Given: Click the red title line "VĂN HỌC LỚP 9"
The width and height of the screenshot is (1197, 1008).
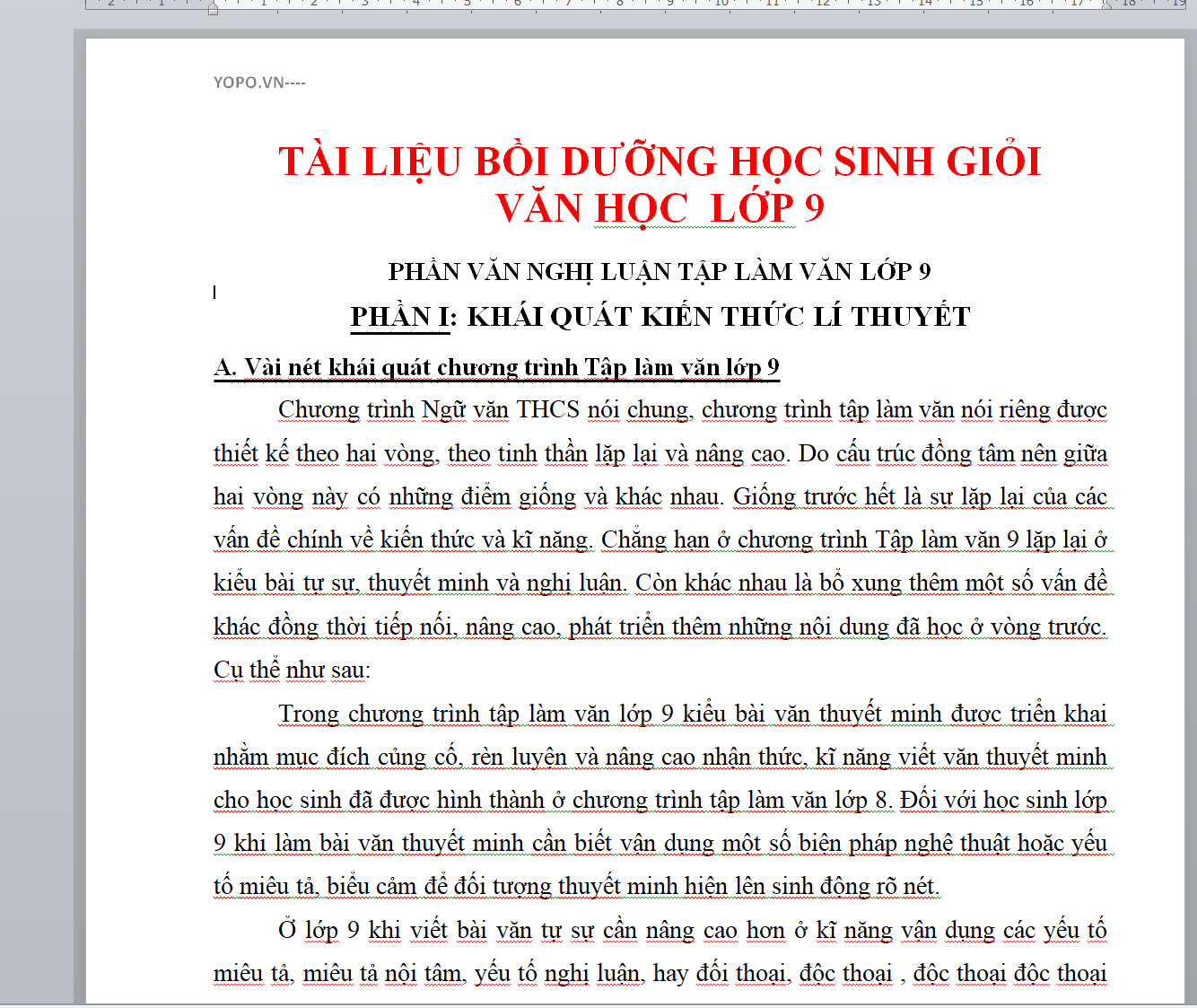Looking at the screenshot, I should (x=660, y=208).
